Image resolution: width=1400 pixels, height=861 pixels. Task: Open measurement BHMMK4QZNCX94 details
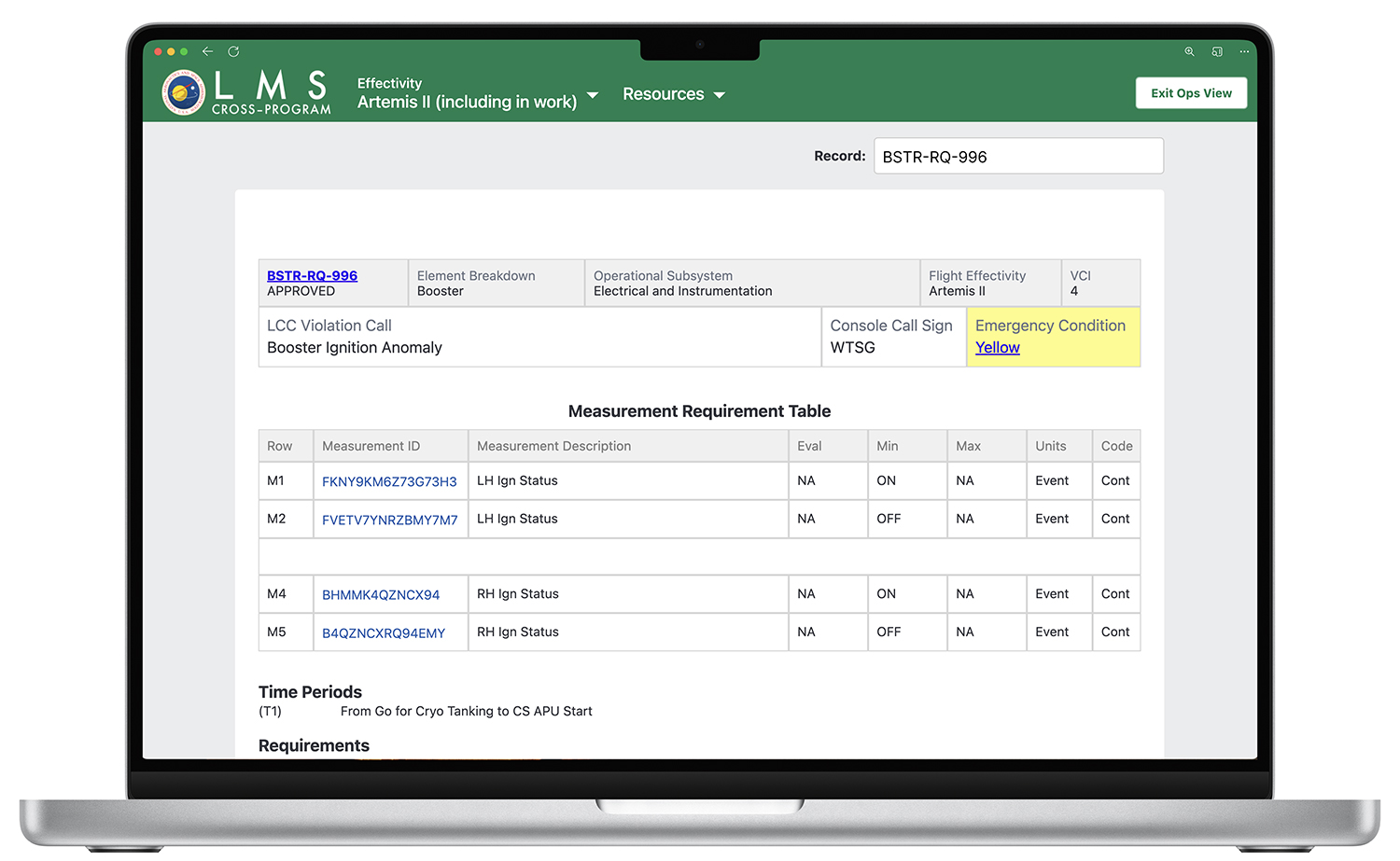[x=381, y=594]
